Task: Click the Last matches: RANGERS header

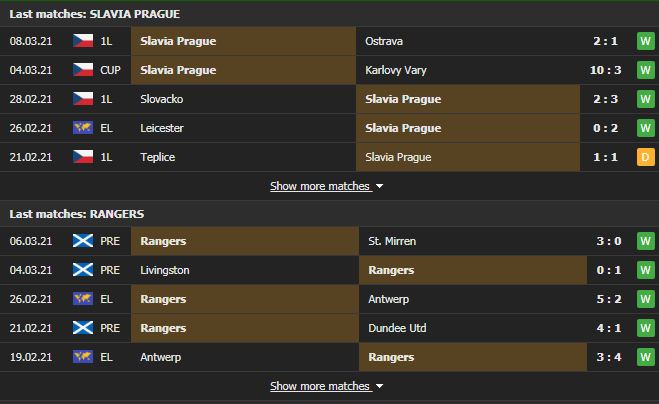Action: 76,214
